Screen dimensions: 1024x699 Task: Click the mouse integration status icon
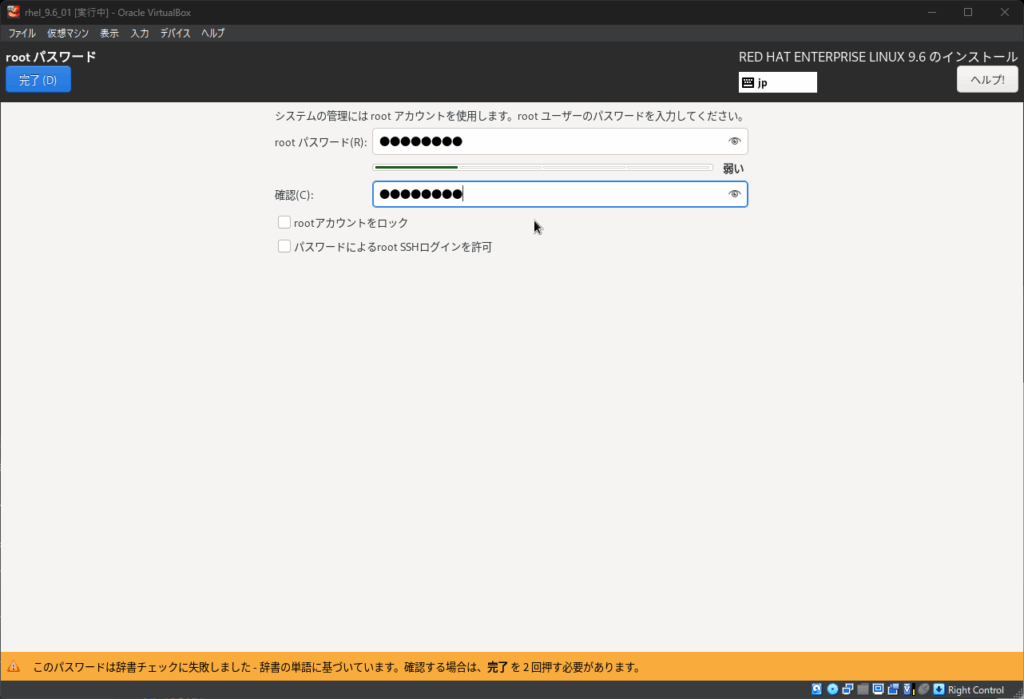click(x=923, y=689)
